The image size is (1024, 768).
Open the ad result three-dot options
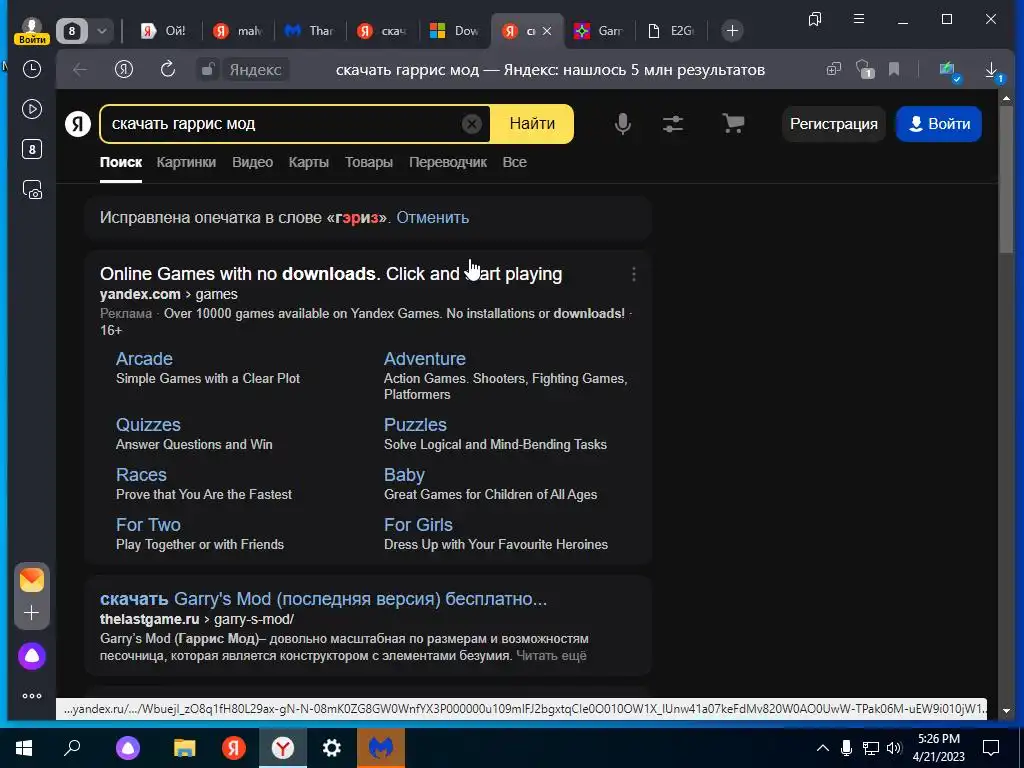coord(633,274)
